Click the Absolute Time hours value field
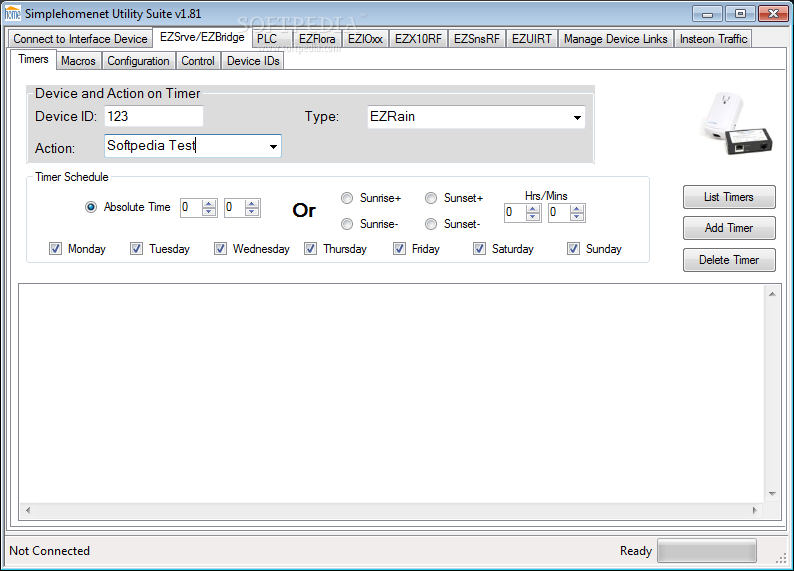The height and width of the screenshot is (571, 794). click(x=191, y=208)
